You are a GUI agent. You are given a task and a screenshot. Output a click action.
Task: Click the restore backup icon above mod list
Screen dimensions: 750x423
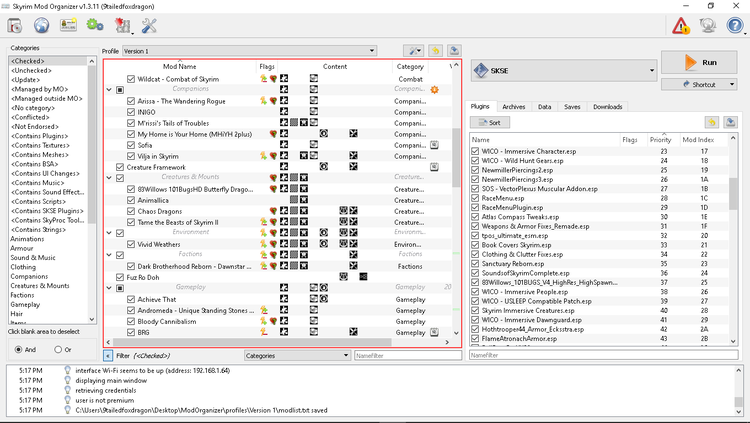coord(435,51)
